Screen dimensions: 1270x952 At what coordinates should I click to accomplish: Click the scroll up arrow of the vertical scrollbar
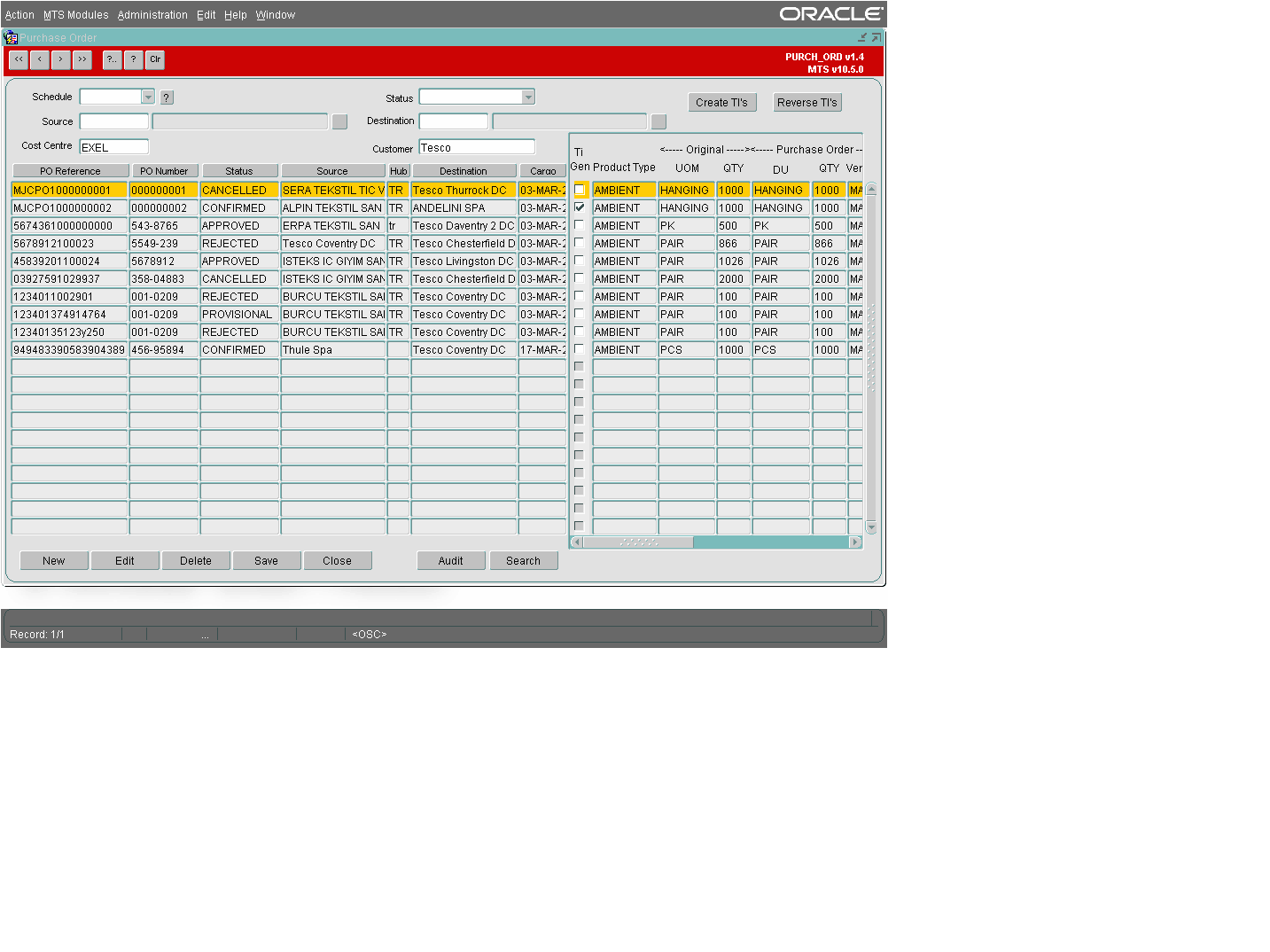click(x=871, y=189)
